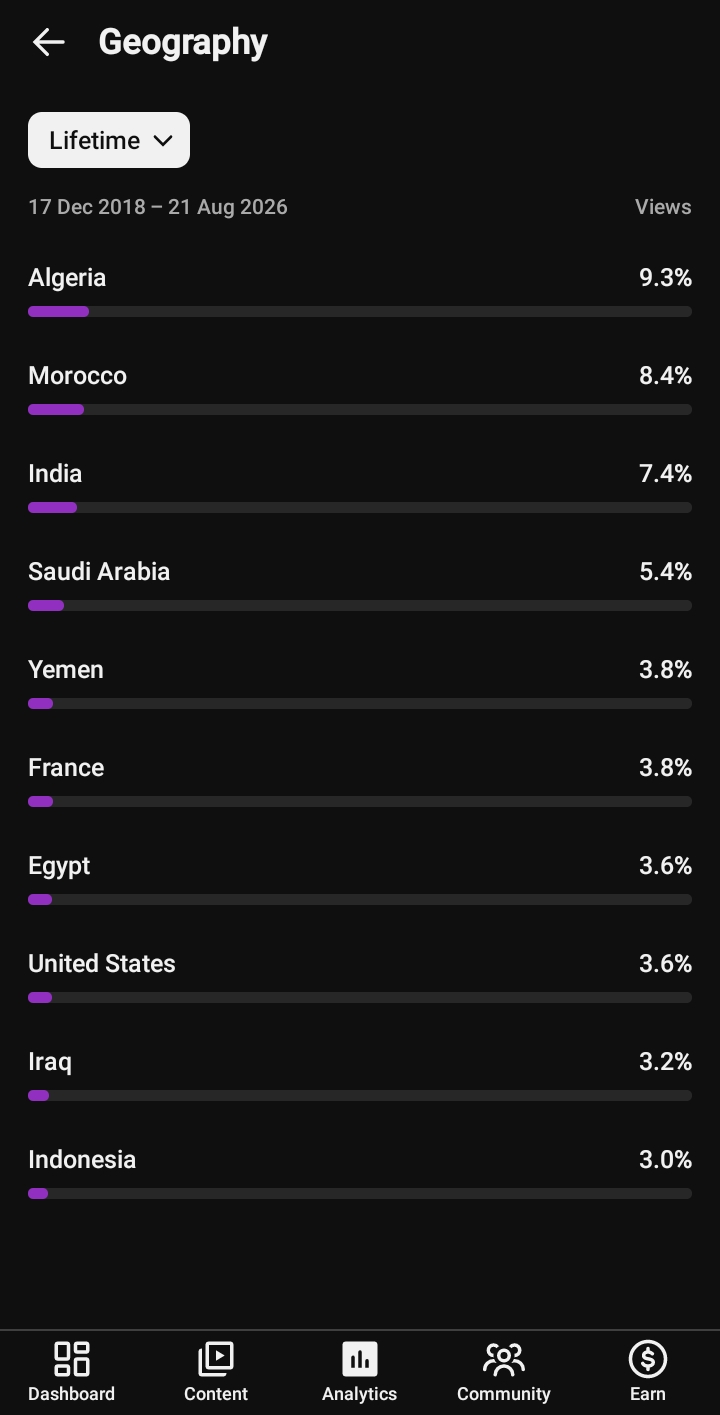This screenshot has width=720, height=1415.
Task: Select the Morocco country label
Action: [x=78, y=376]
